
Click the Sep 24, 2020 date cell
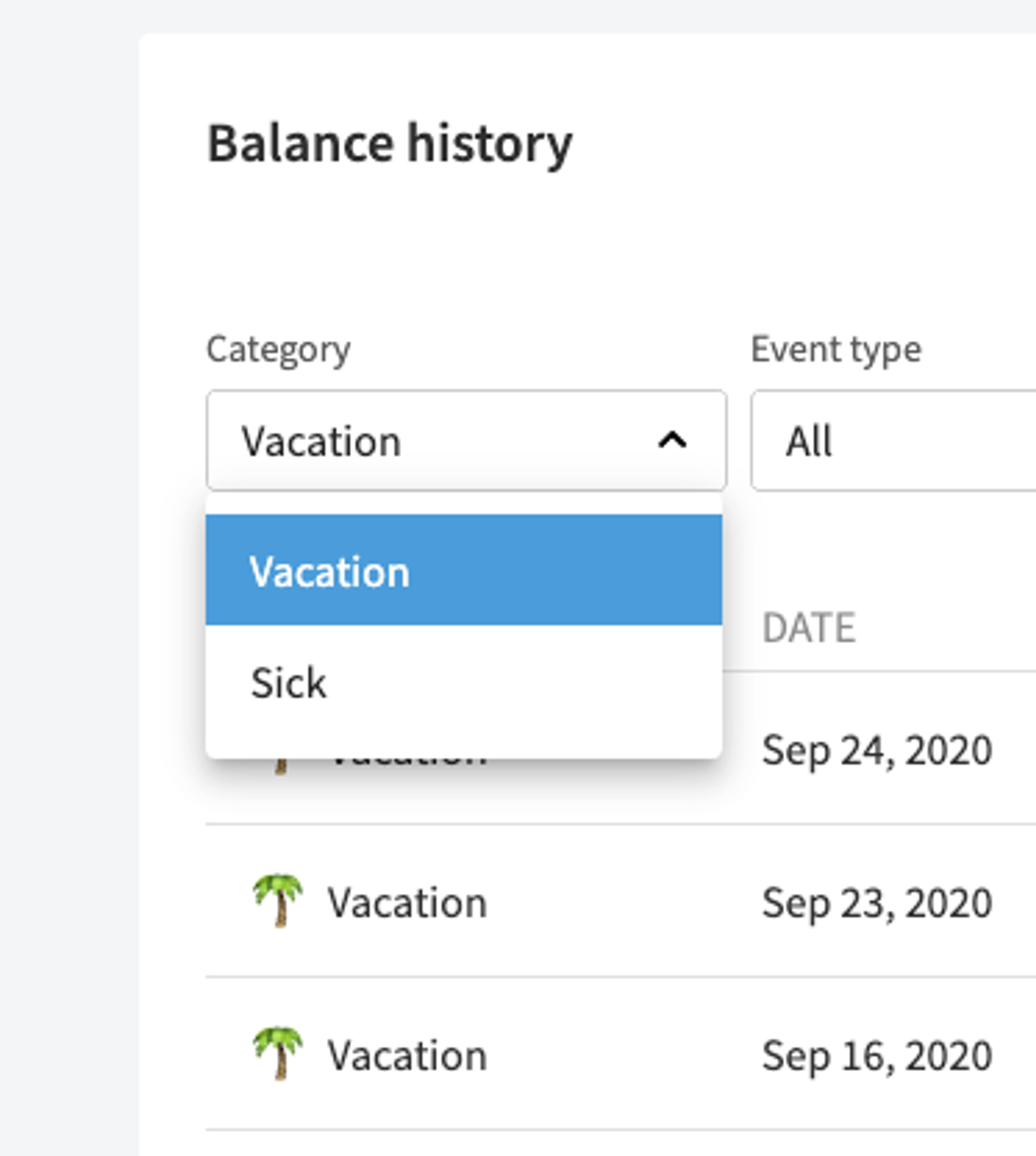(x=877, y=750)
